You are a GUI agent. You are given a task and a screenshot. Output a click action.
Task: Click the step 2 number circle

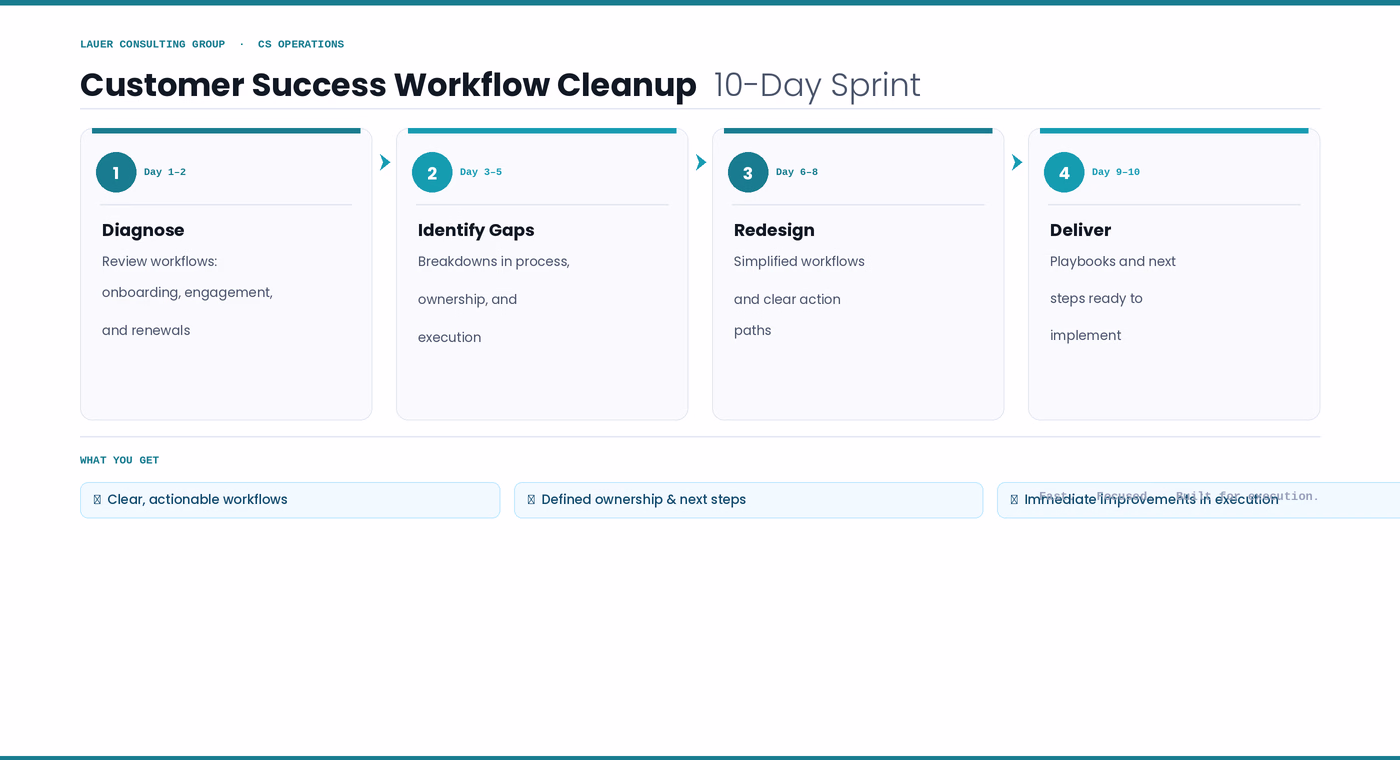point(432,172)
